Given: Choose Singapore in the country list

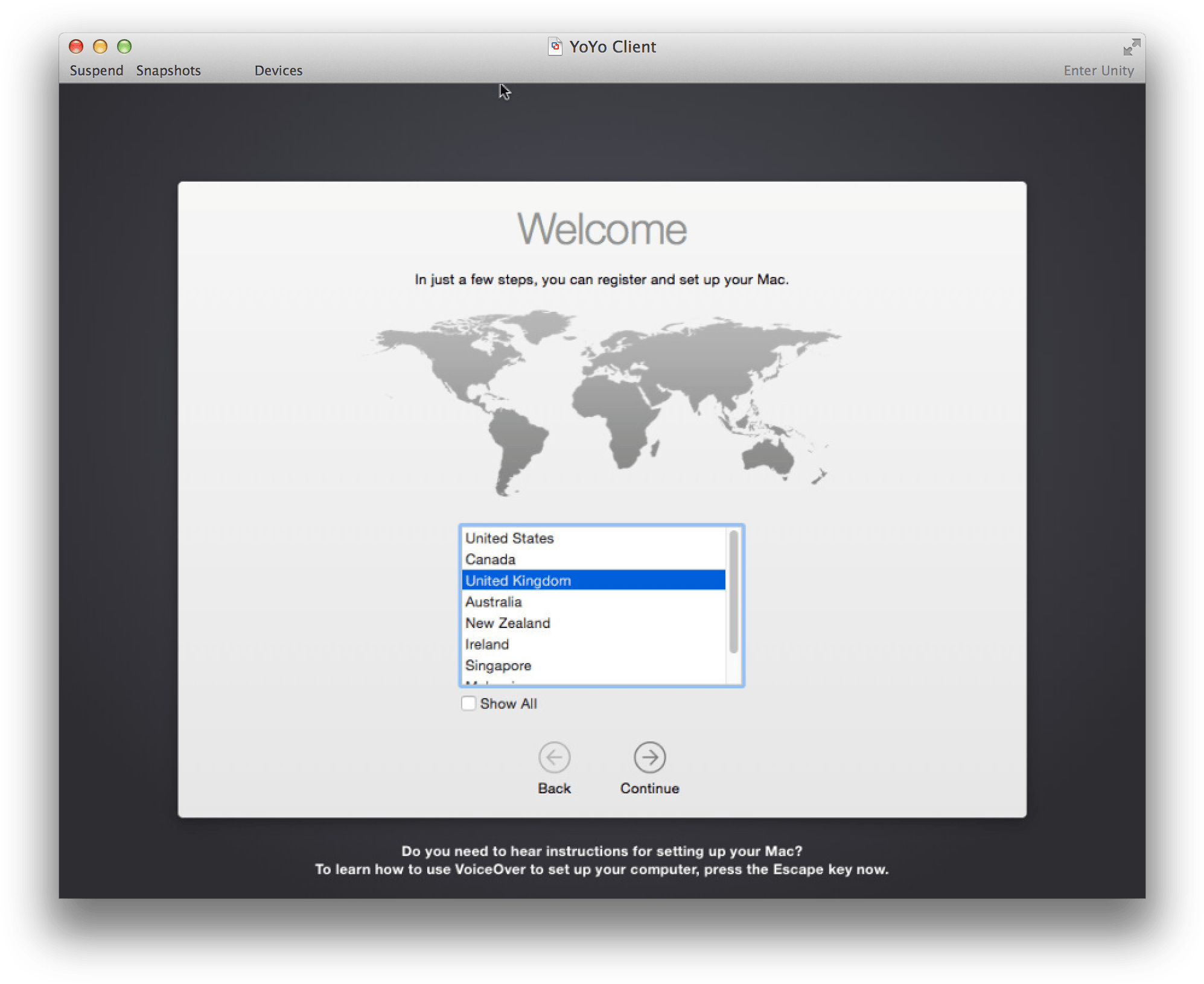Looking at the screenshot, I should pos(498,665).
